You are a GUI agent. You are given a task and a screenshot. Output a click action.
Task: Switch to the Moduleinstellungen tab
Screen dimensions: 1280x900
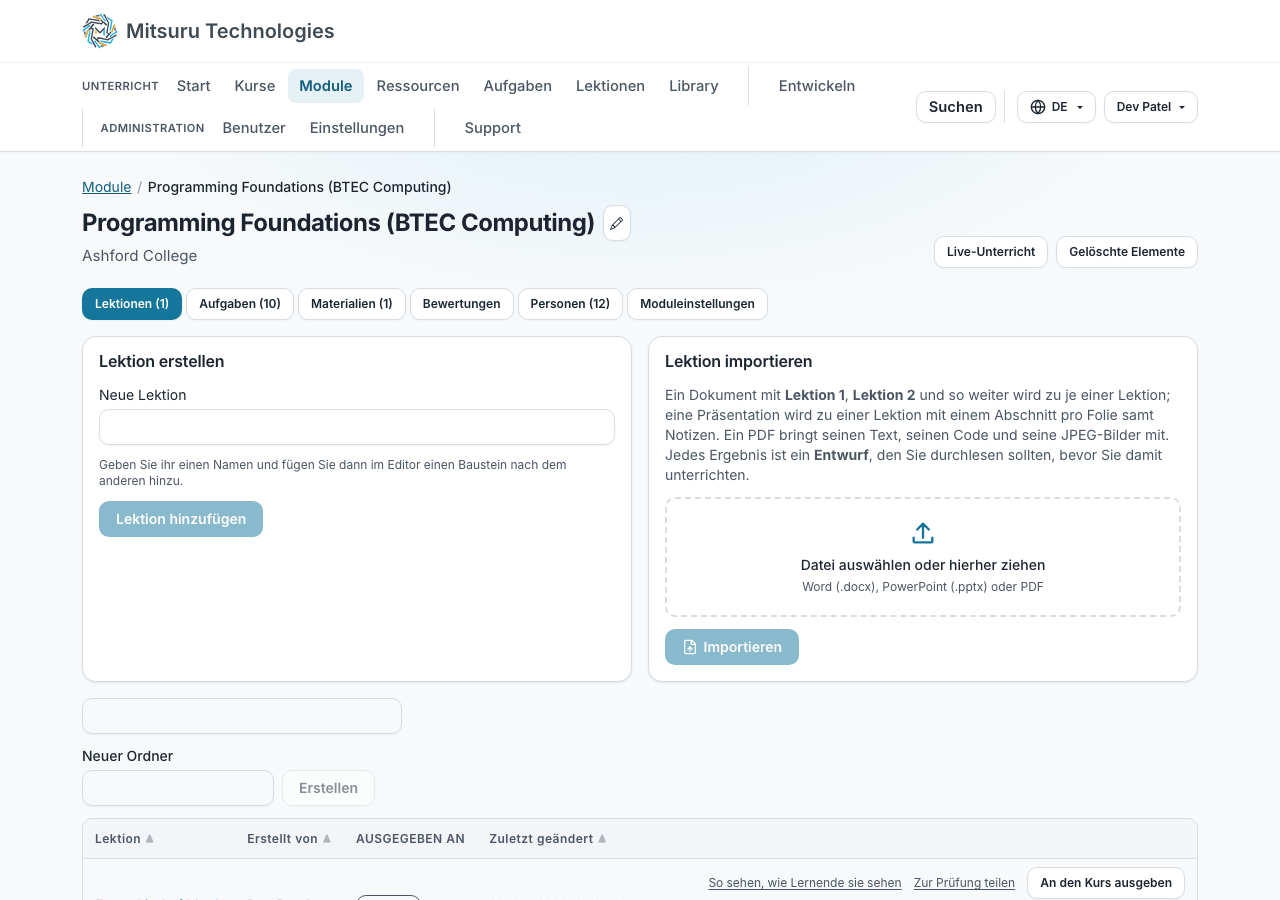(698, 304)
